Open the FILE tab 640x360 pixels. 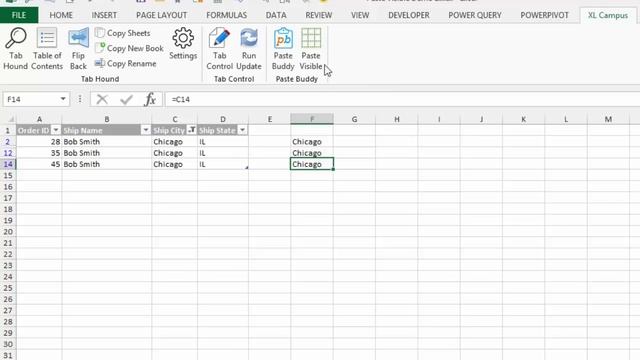click(x=19, y=15)
